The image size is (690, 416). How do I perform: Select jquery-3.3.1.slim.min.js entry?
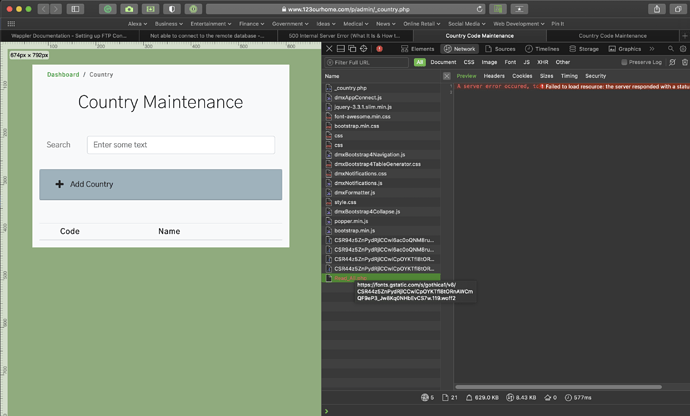[x=381, y=107]
